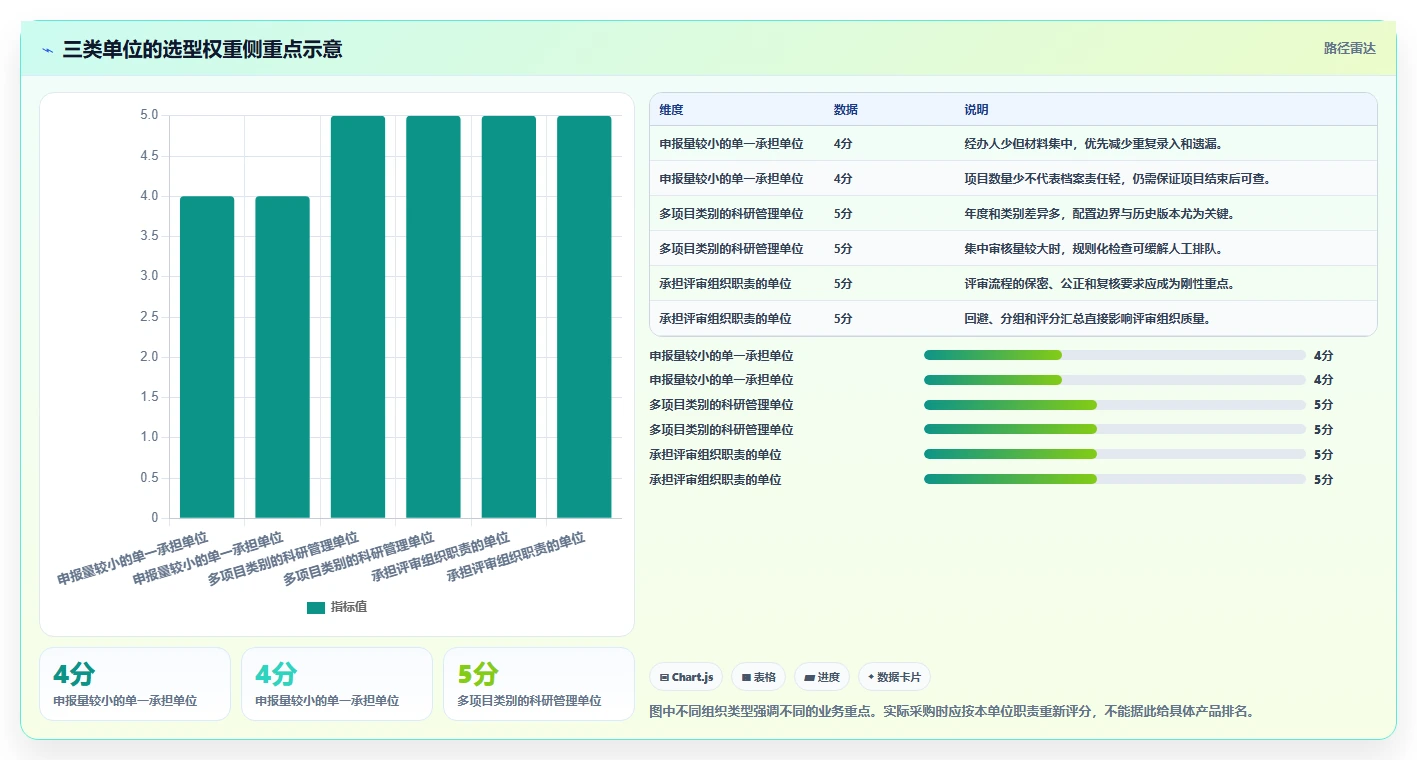Toggle the 指标值 legend color swatch
The height and width of the screenshot is (760, 1417).
[x=316, y=607]
